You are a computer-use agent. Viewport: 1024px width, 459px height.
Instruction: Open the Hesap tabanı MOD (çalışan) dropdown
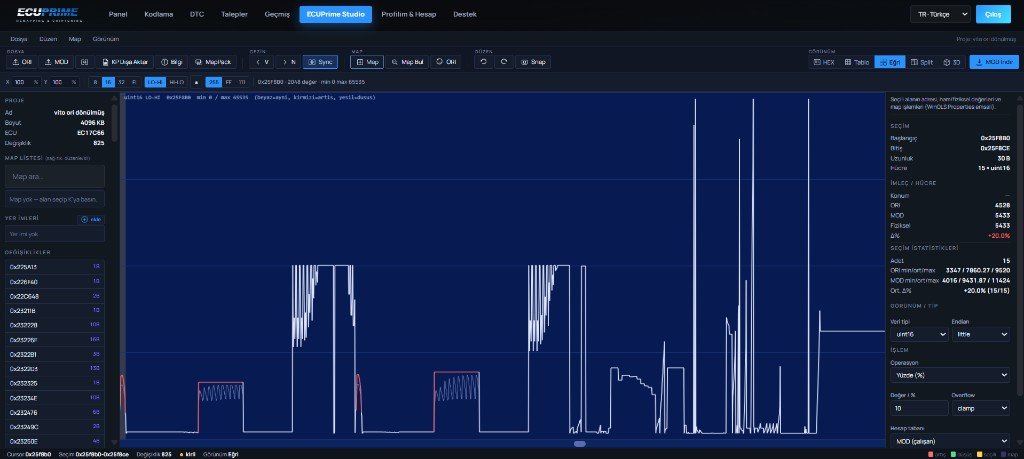click(950, 441)
